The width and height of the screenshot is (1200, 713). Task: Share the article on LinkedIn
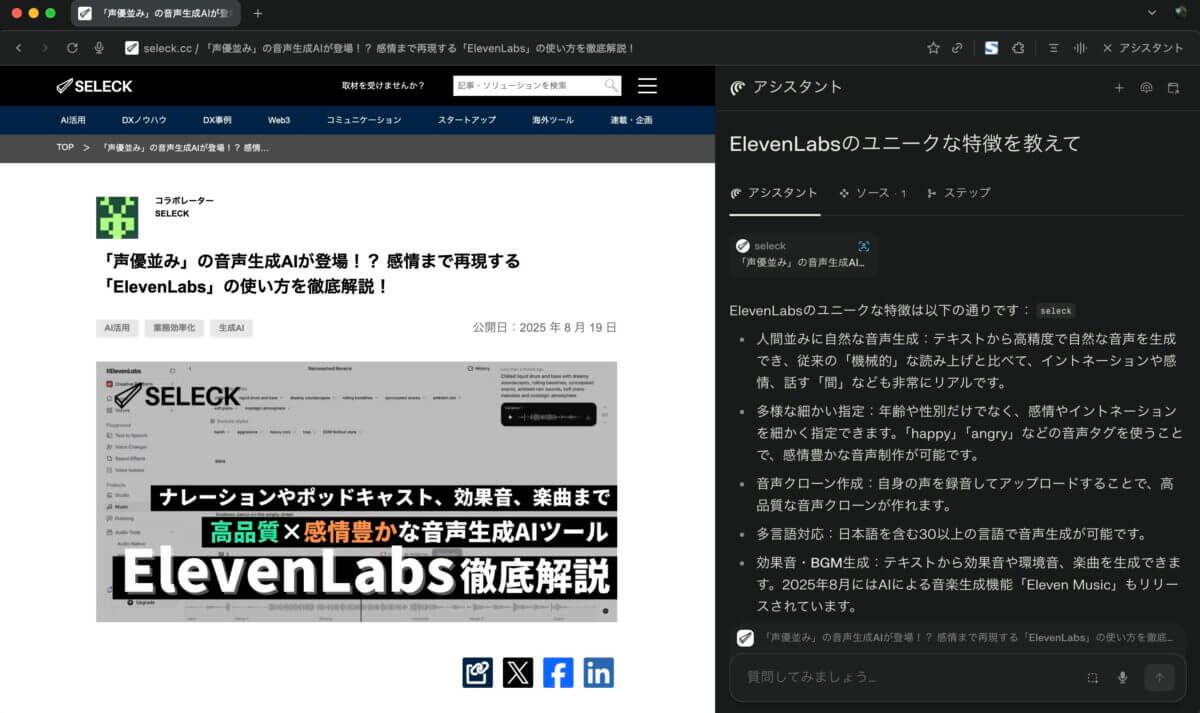pos(599,672)
